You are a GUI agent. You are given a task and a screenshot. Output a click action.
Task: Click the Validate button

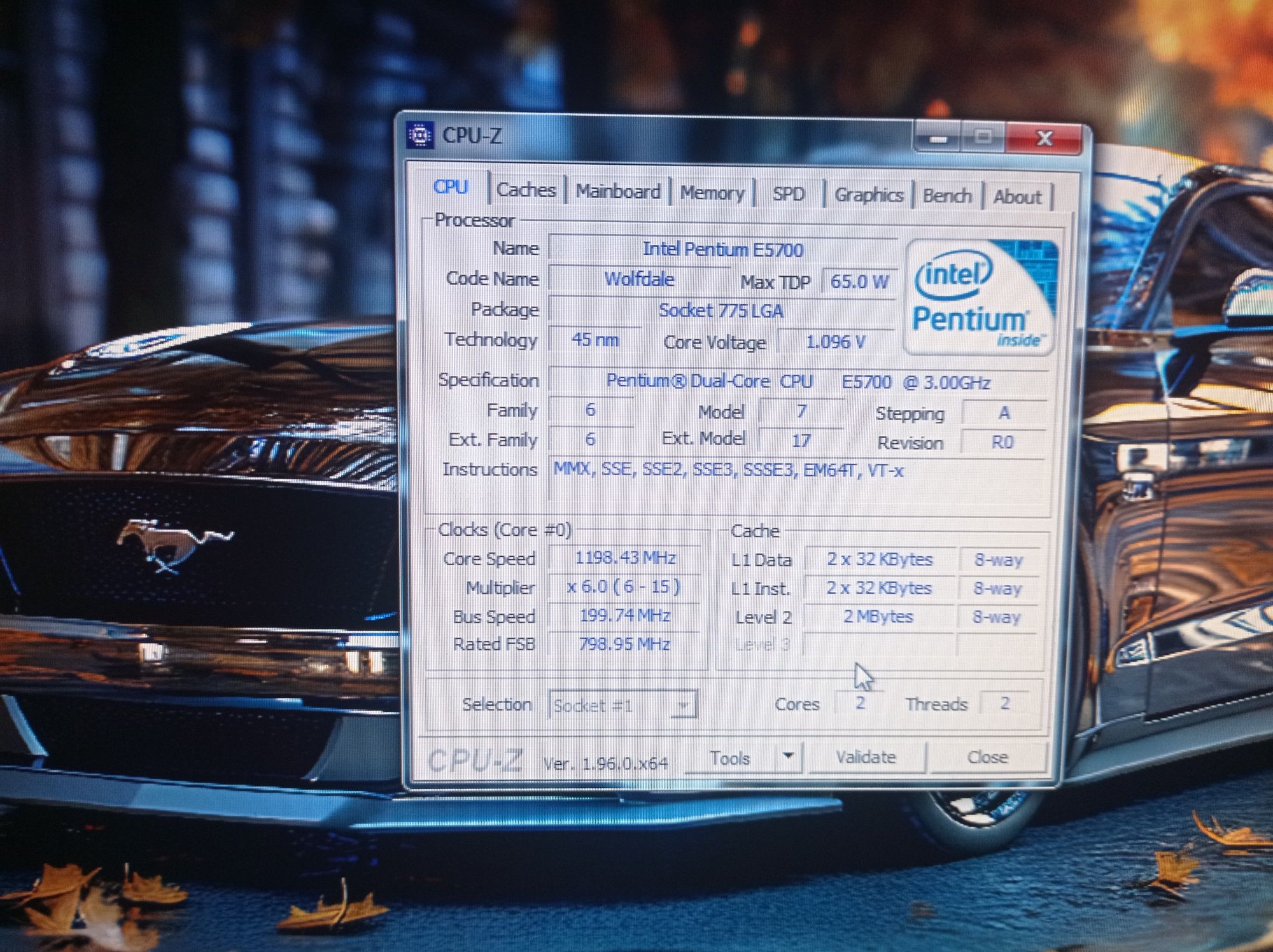(x=866, y=757)
